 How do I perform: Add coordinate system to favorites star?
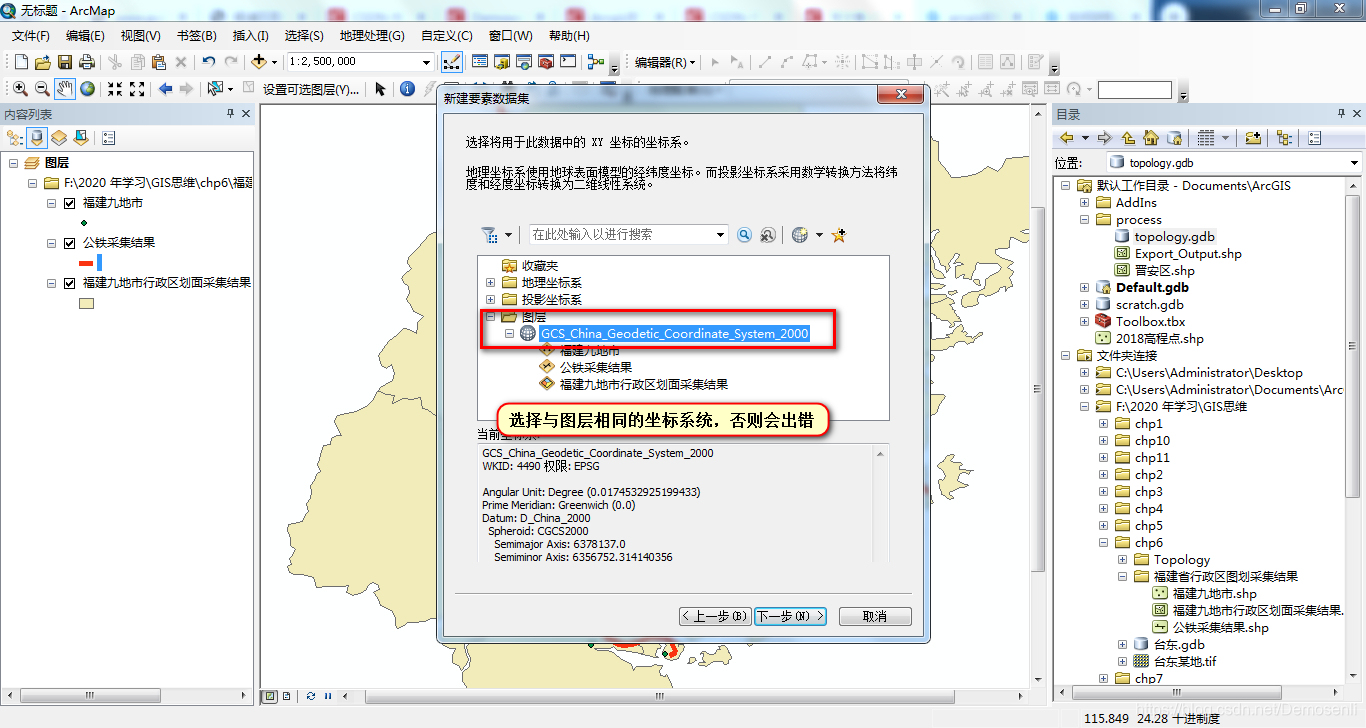pyautogui.click(x=839, y=235)
